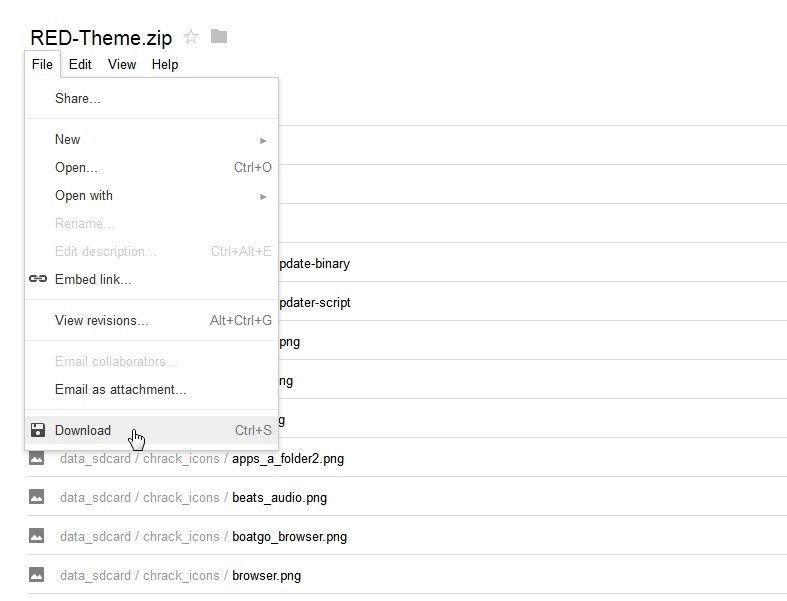Open the View menu
787x601 pixels.
pyautogui.click(x=122, y=64)
